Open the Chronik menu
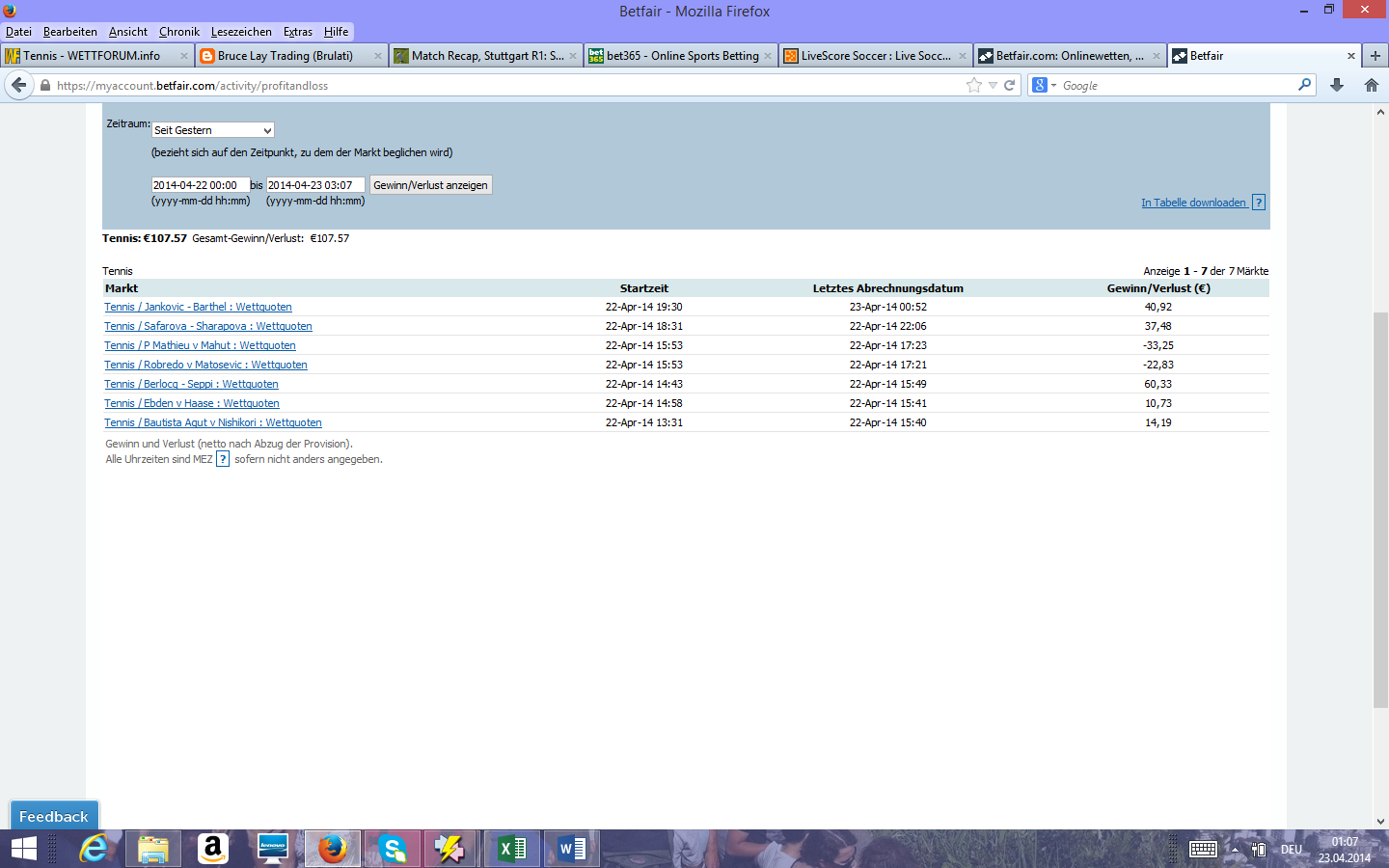Image resolution: width=1389 pixels, height=868 pixels. point(179,32)
